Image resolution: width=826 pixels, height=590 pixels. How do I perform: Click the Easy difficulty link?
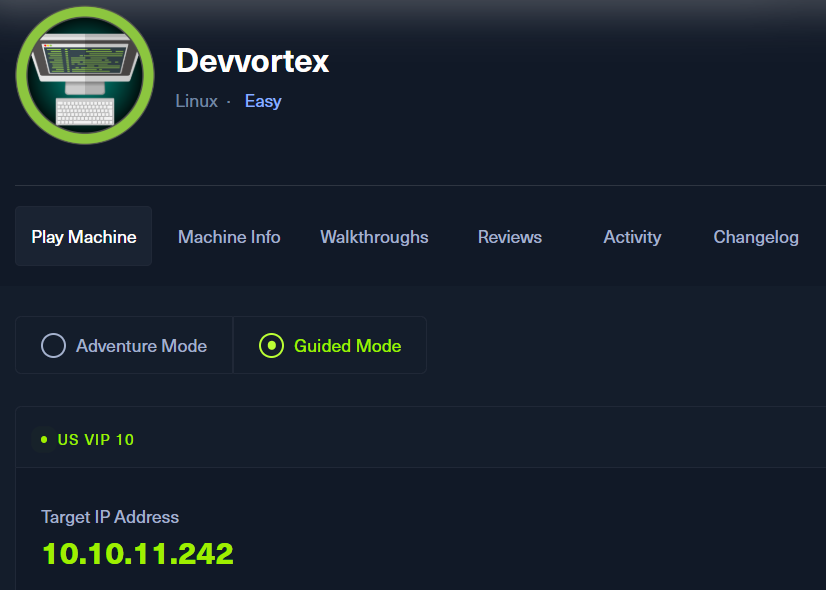(263, 101)
